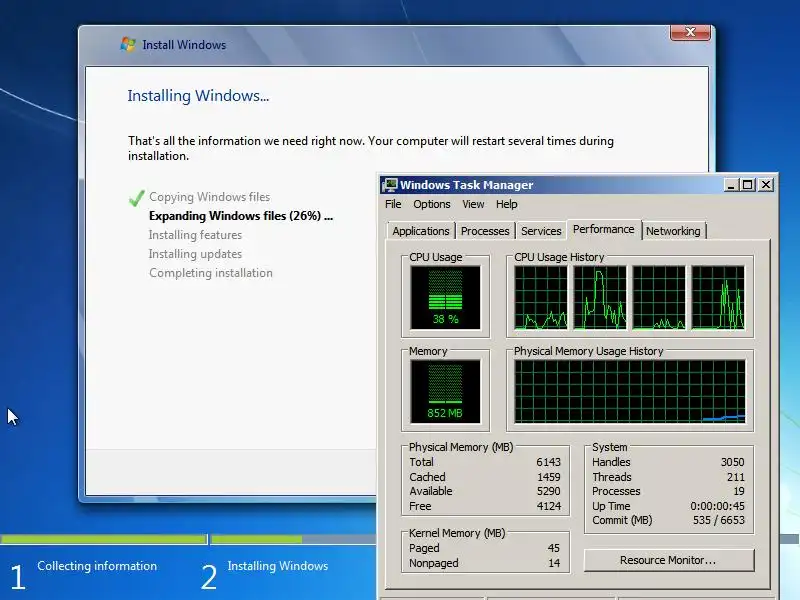
Task: Minimize the Windows Task Manager window
Action: tap(731, 185)
